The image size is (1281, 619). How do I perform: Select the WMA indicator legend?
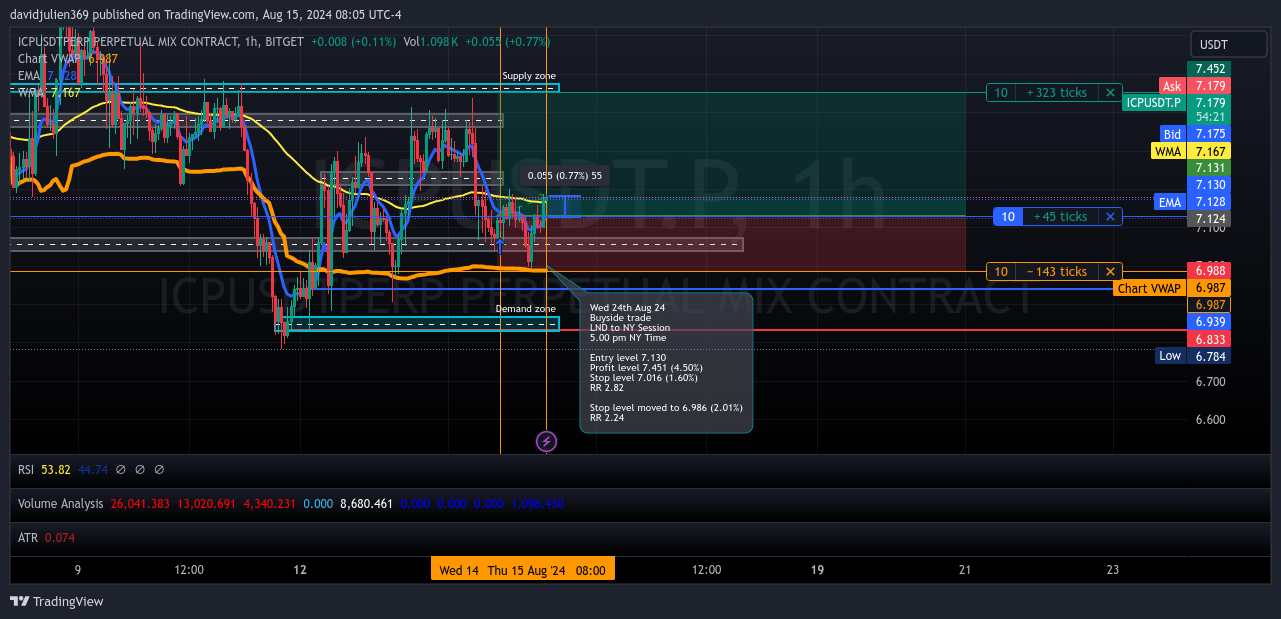click(x=31, y=93)
